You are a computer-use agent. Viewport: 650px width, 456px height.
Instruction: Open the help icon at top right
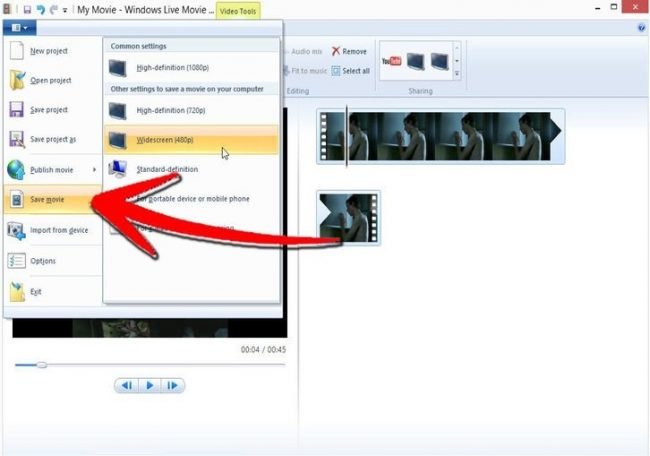pyautogui.click(x=641, y=28)
